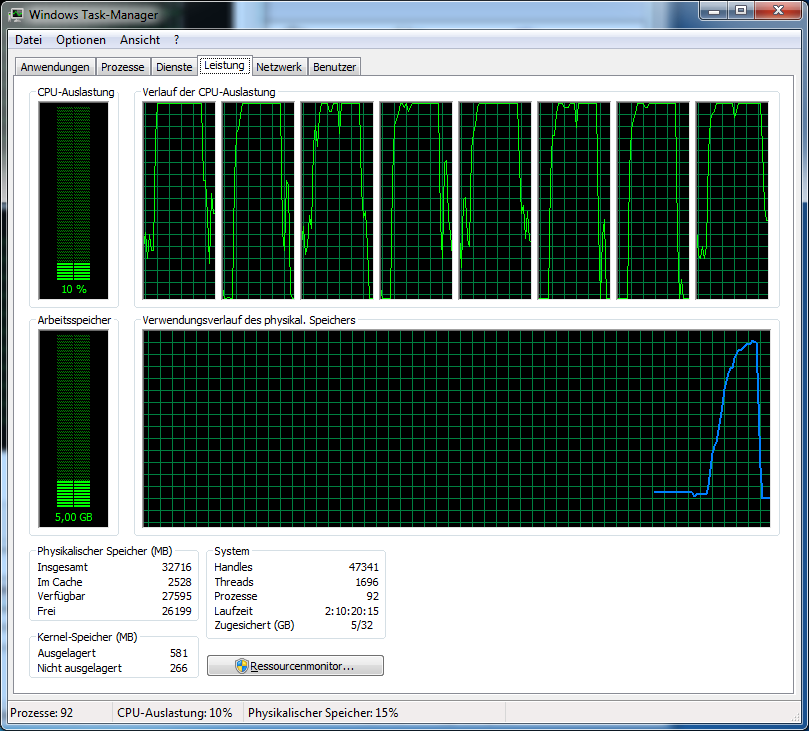Click the shield icon on the Ressourcenmonitor button
Viewport: 809px width, 731px height.
click(241, 666)
